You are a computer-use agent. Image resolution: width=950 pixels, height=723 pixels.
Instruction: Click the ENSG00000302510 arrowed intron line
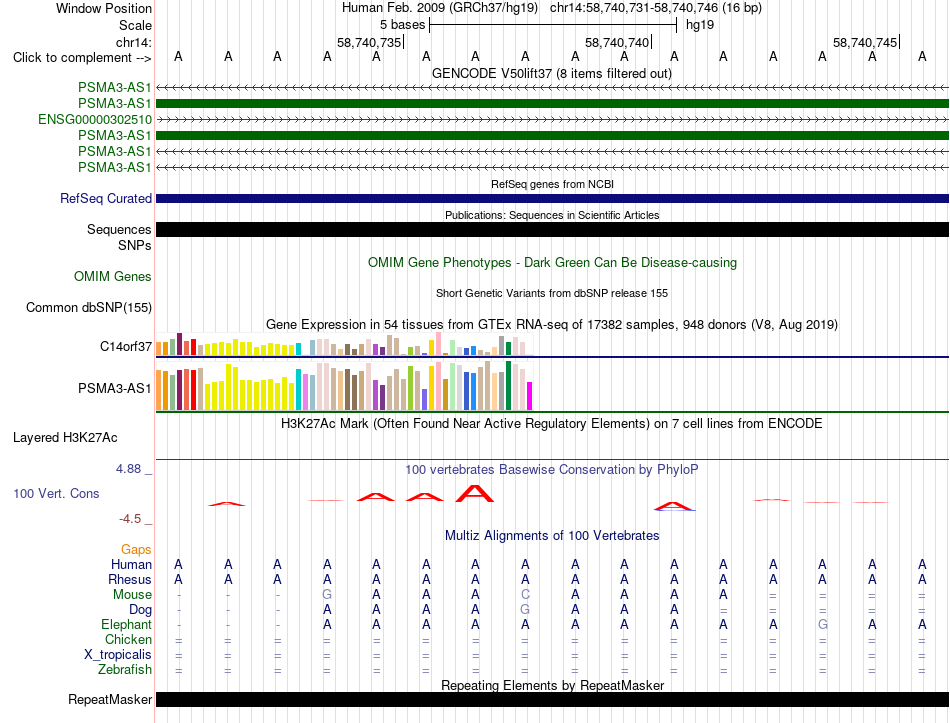click(x=552, y=119)
